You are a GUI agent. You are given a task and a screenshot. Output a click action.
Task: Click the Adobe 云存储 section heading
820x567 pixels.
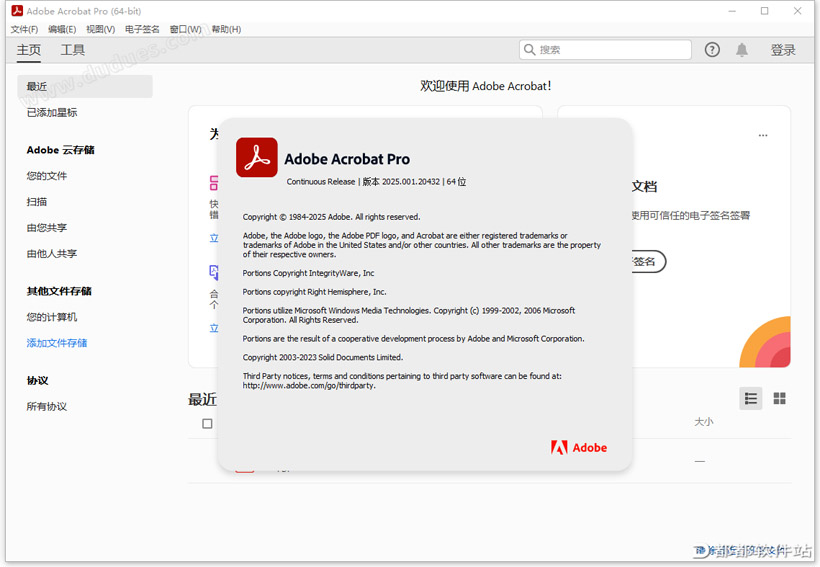61,150
